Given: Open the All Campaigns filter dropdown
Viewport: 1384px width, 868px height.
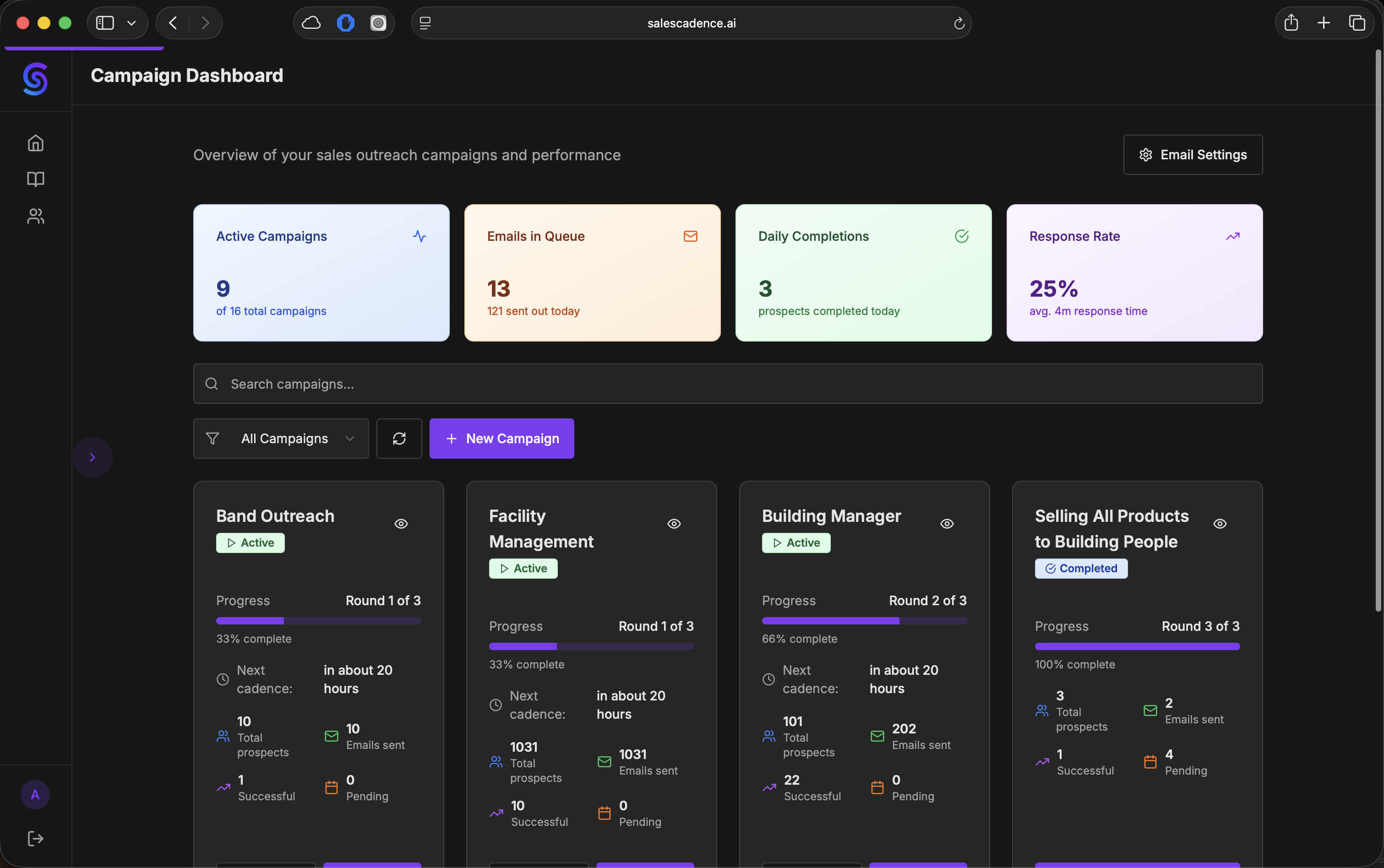Looking at the screenshot, I should [281, 439].
